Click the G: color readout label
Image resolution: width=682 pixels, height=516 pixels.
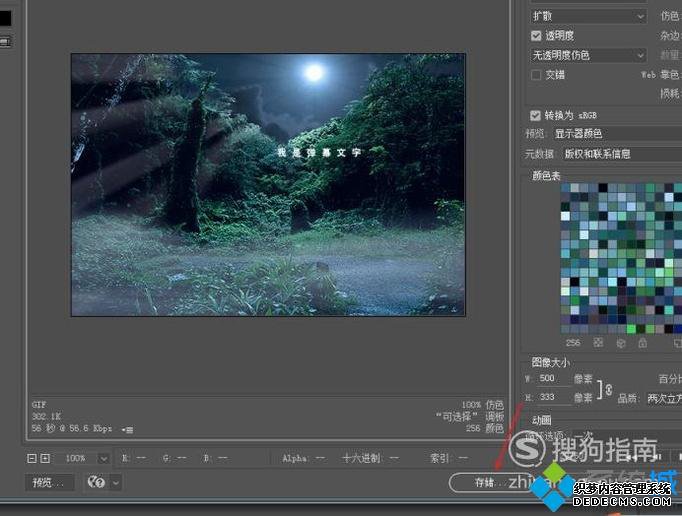coord(166,458)
